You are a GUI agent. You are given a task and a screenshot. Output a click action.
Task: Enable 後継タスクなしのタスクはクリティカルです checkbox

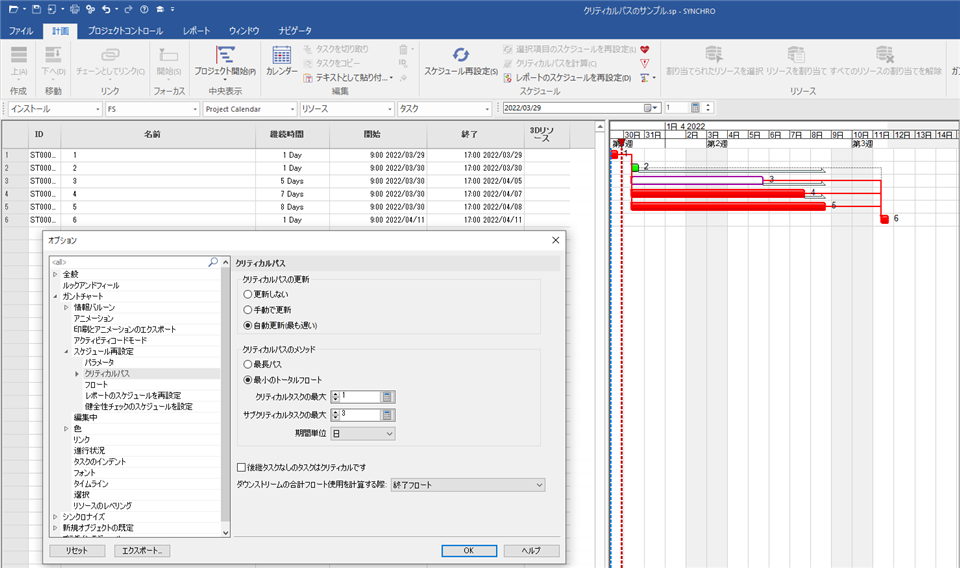click(x=241, y=467)
